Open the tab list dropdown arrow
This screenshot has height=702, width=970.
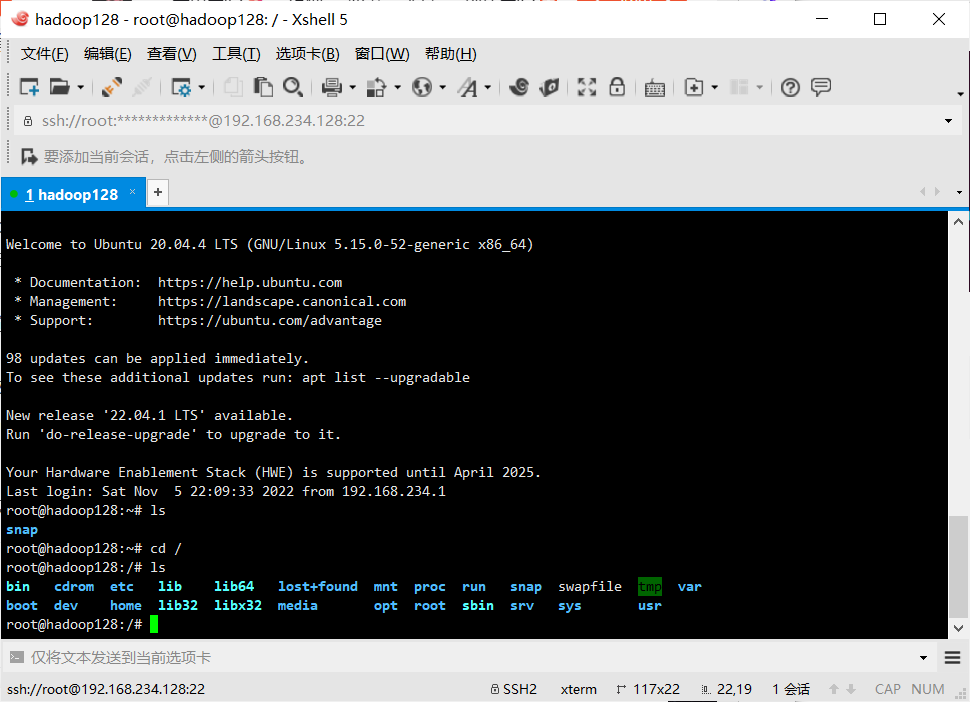click(959, 192)
